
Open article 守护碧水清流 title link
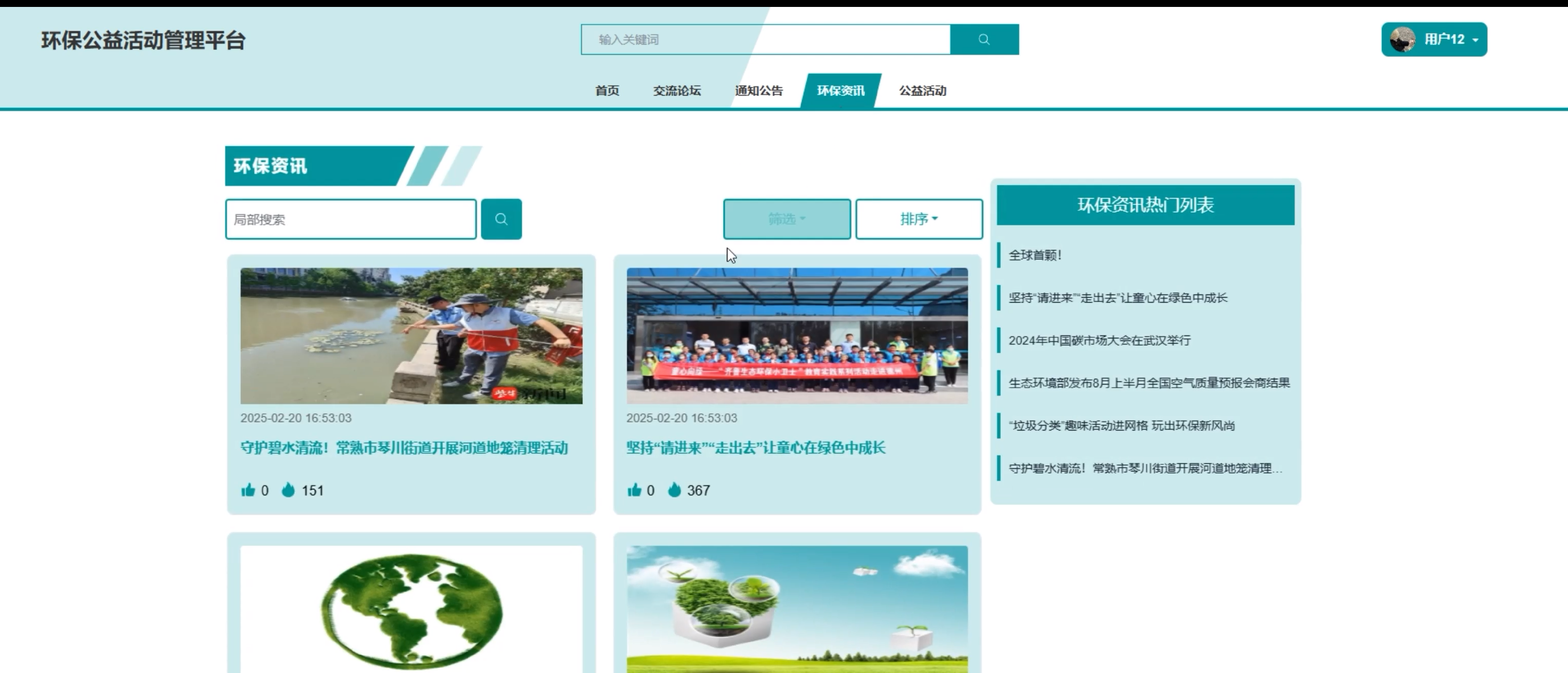pos(403,448)
